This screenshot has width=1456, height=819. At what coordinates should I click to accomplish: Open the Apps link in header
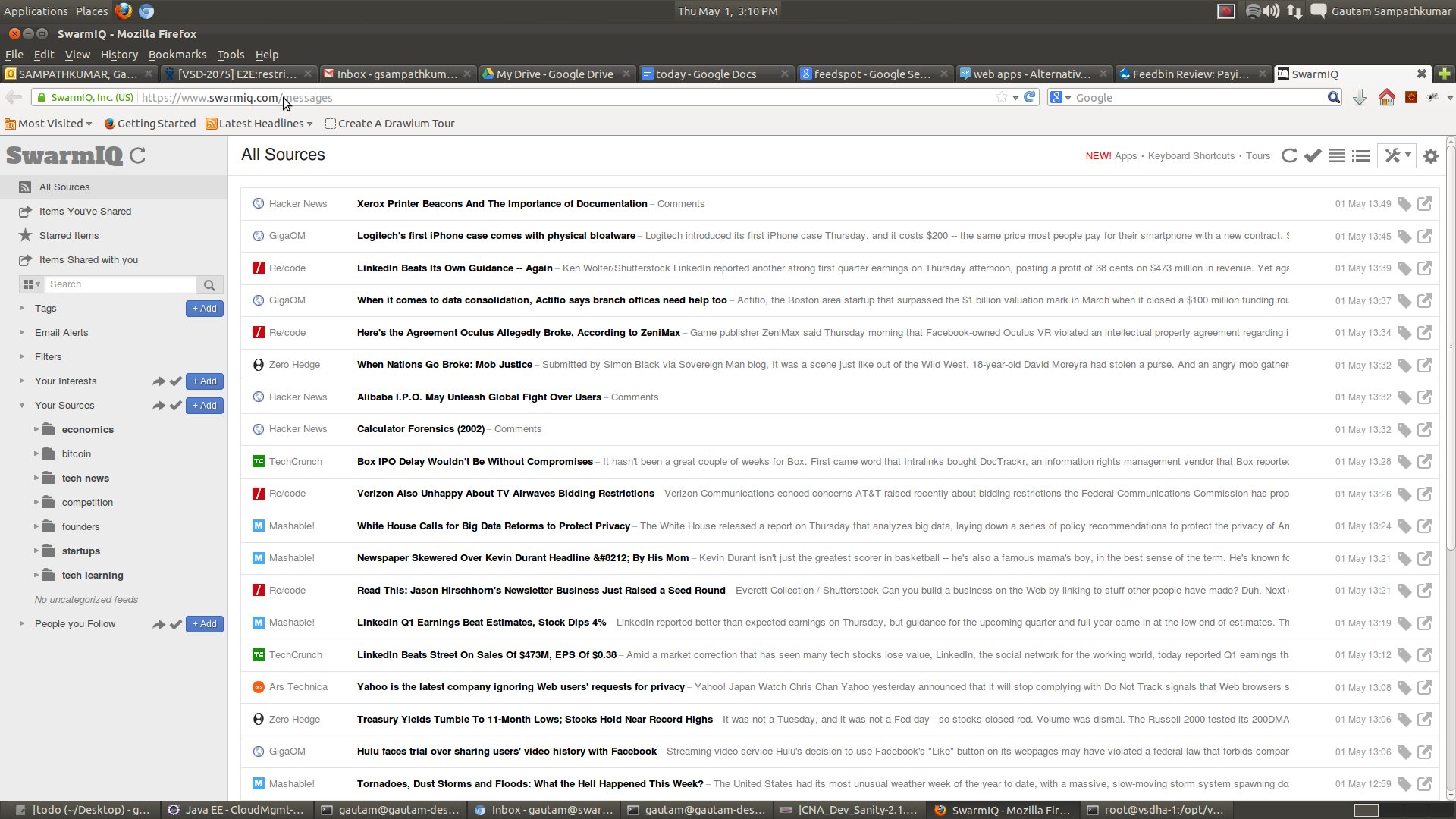click(x=1125, y=156)
